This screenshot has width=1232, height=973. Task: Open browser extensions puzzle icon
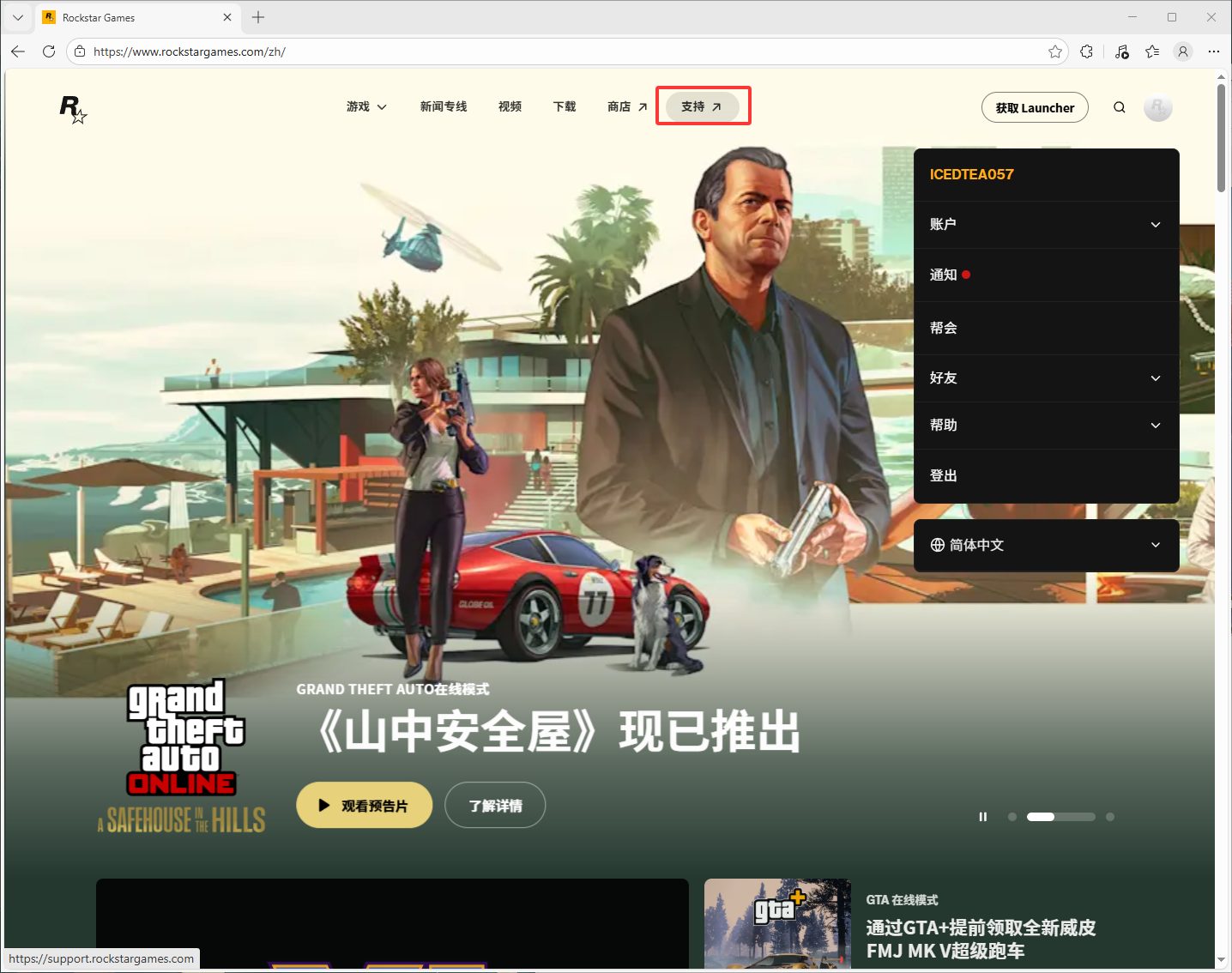[1086, 51]
